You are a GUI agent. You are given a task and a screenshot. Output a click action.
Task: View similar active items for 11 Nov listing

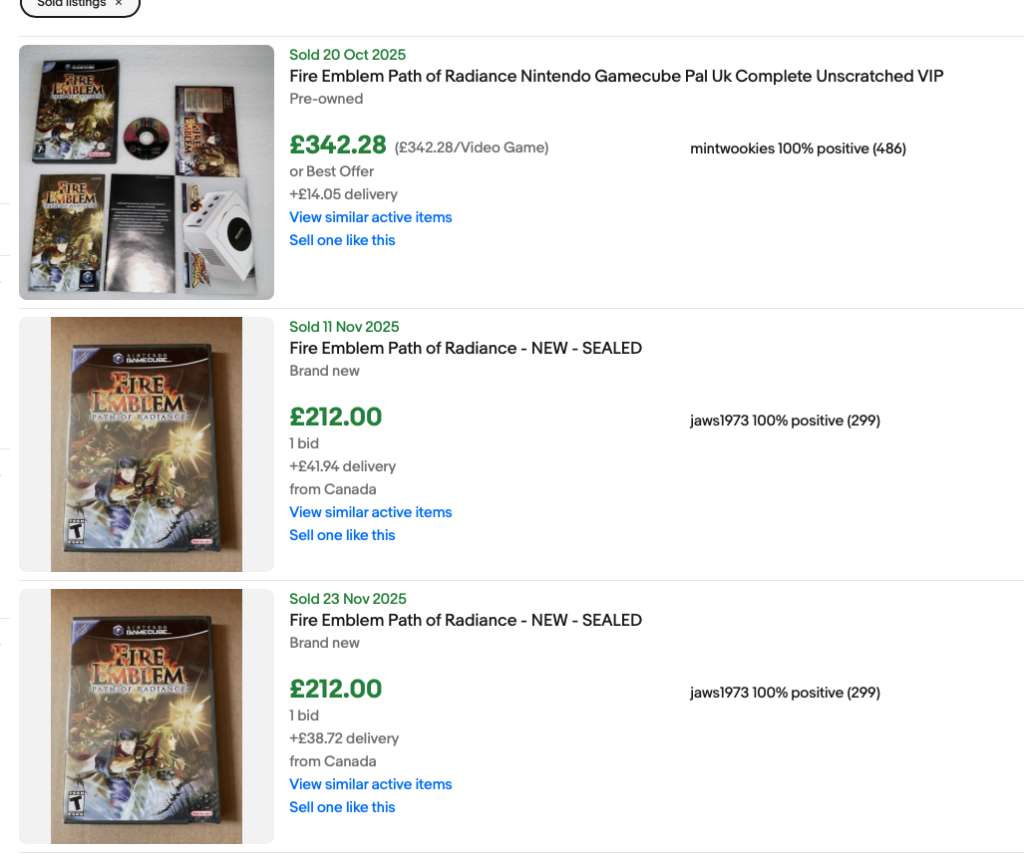coord(370,512)
